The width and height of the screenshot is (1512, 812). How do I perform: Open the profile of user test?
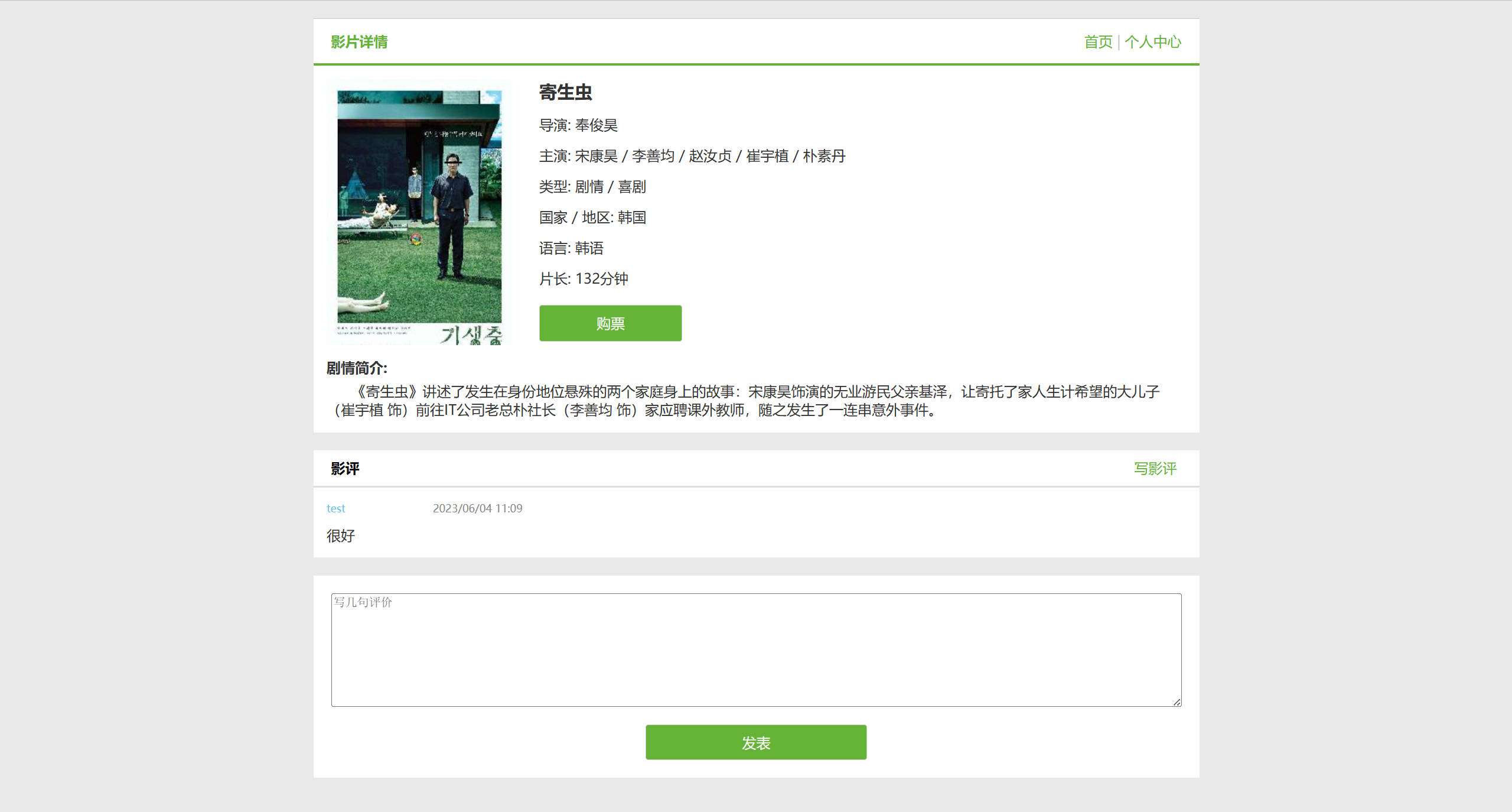click(x=335, y=508)
